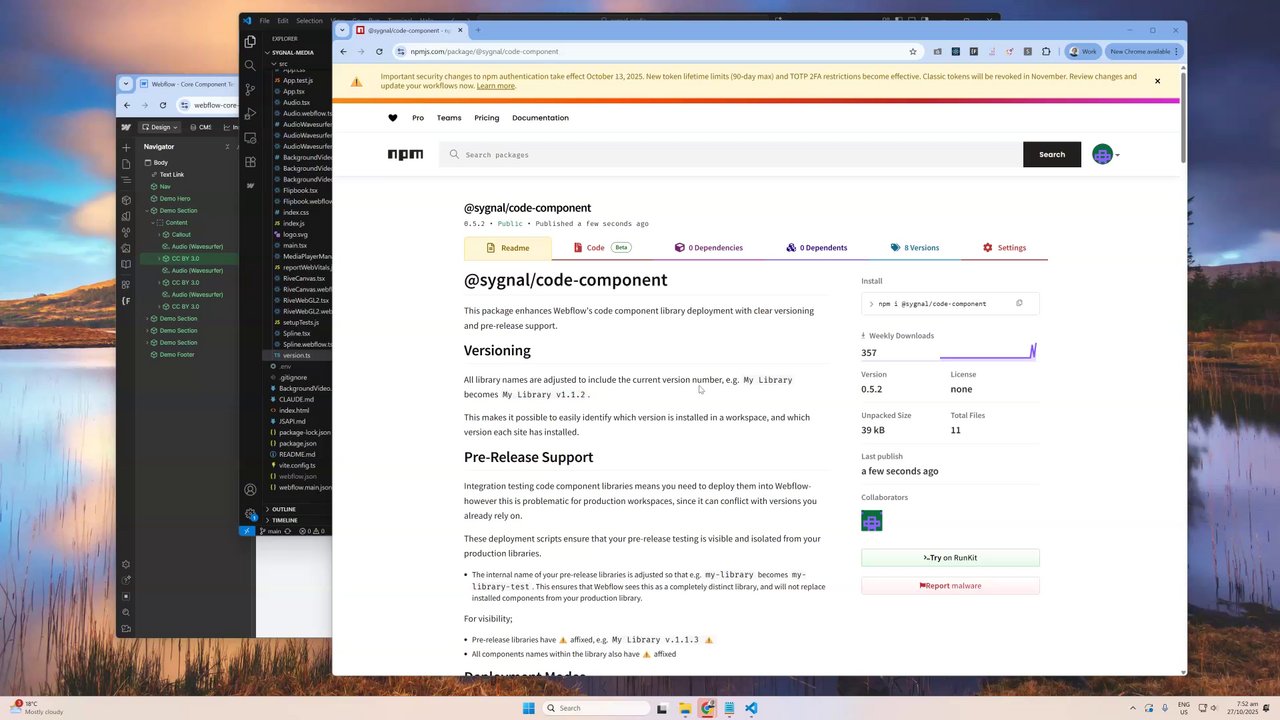Open Webflow Pages panel icon
Screen dimensions: 1280x720
126,164
